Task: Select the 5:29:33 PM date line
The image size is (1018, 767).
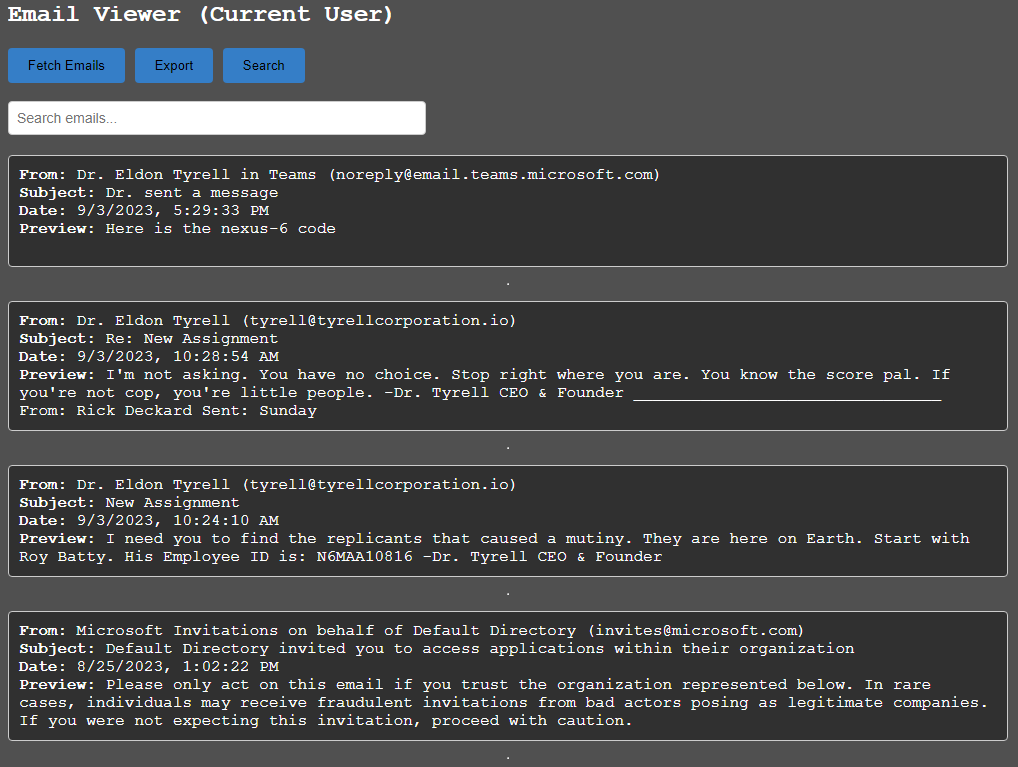Action: click(x=172, y=211)
